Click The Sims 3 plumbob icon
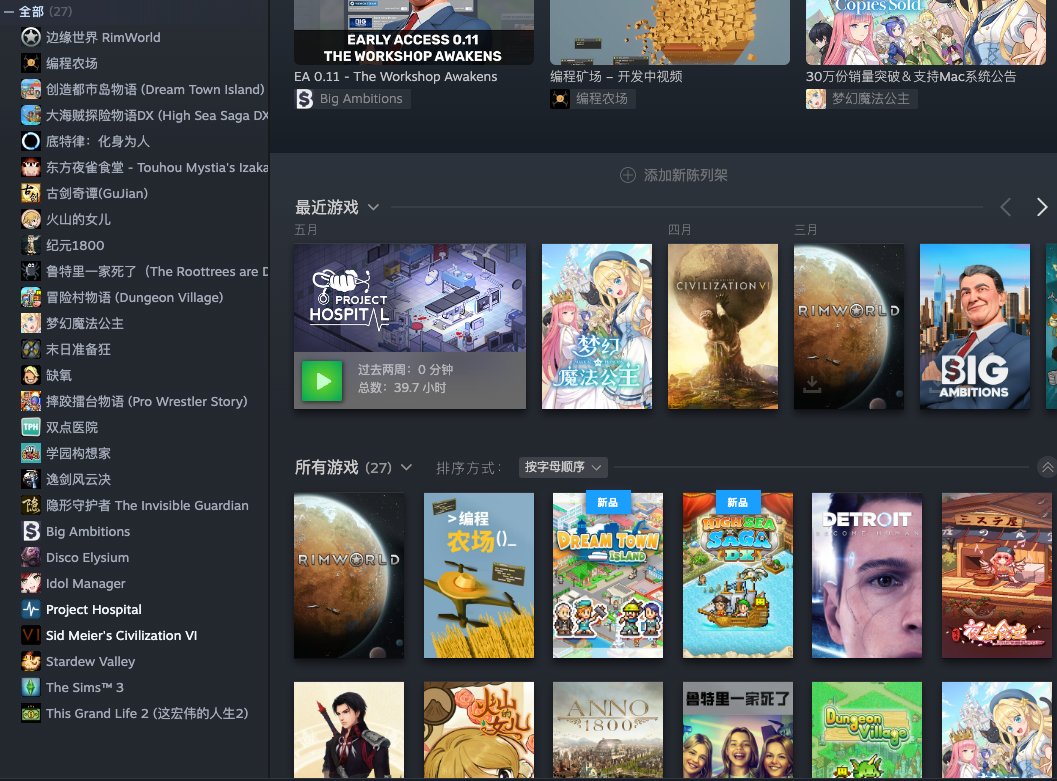The height and width of the screenshot is (781, 1057). [x=30, y=687]
